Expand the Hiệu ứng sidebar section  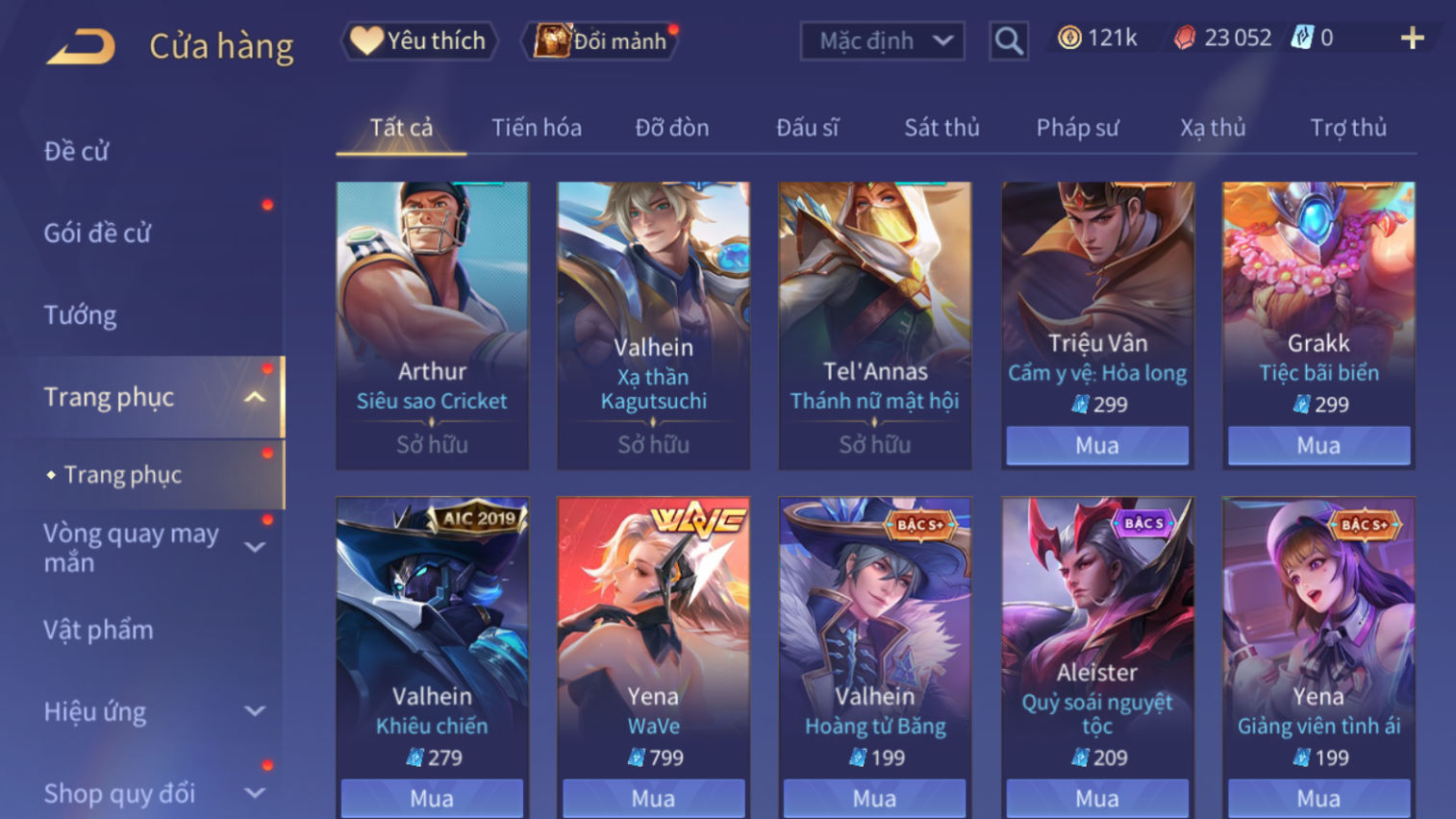[x=255, y=711]
